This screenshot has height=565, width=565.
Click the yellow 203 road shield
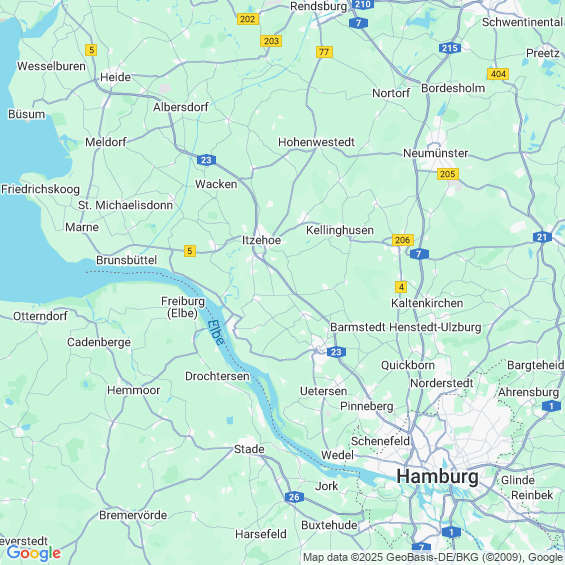click(271, 41)
